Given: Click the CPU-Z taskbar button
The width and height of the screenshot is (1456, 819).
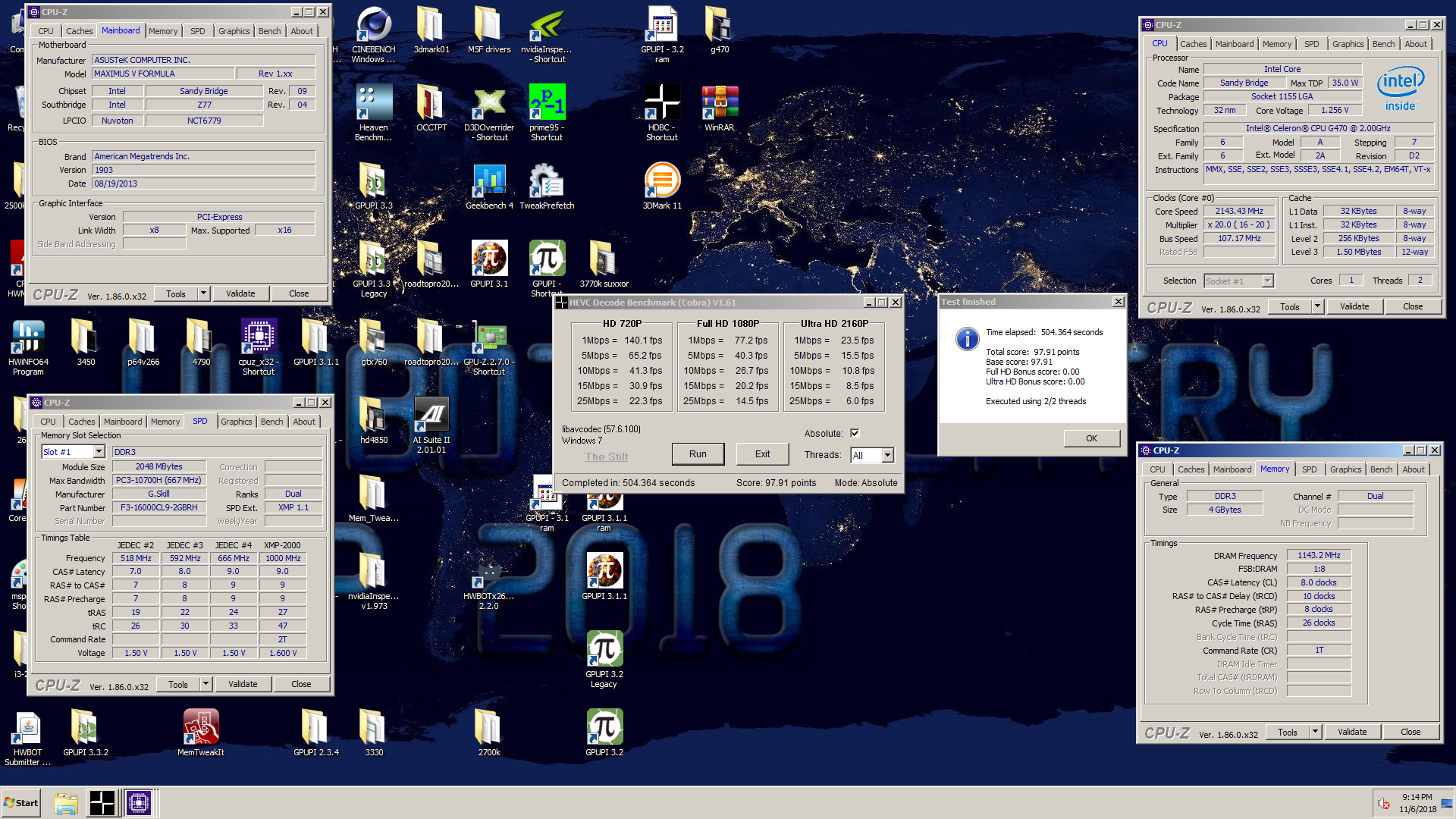Looking at the screenshot, I should (139, 802).
